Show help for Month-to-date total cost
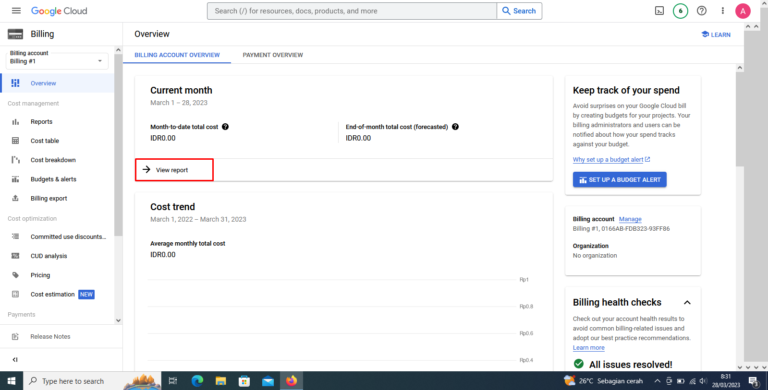768x390 pixels. point(225,126)
